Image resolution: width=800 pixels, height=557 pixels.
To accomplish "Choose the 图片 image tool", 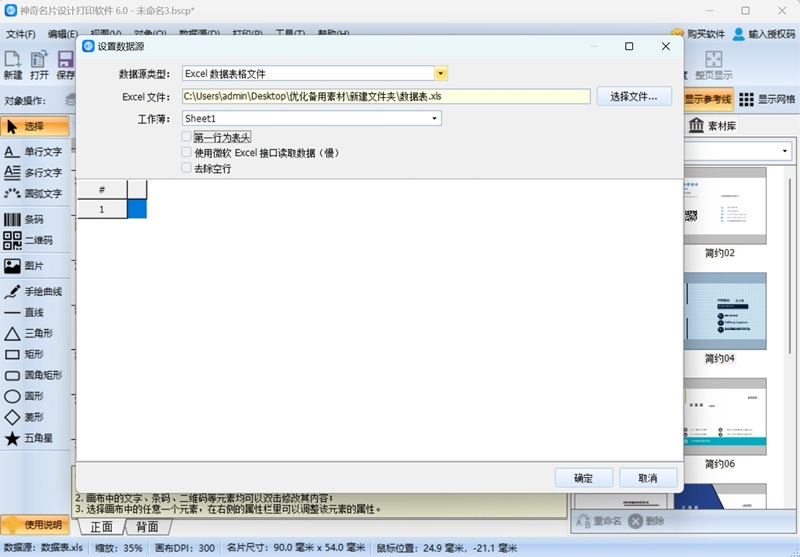I will tap(32, 266).
